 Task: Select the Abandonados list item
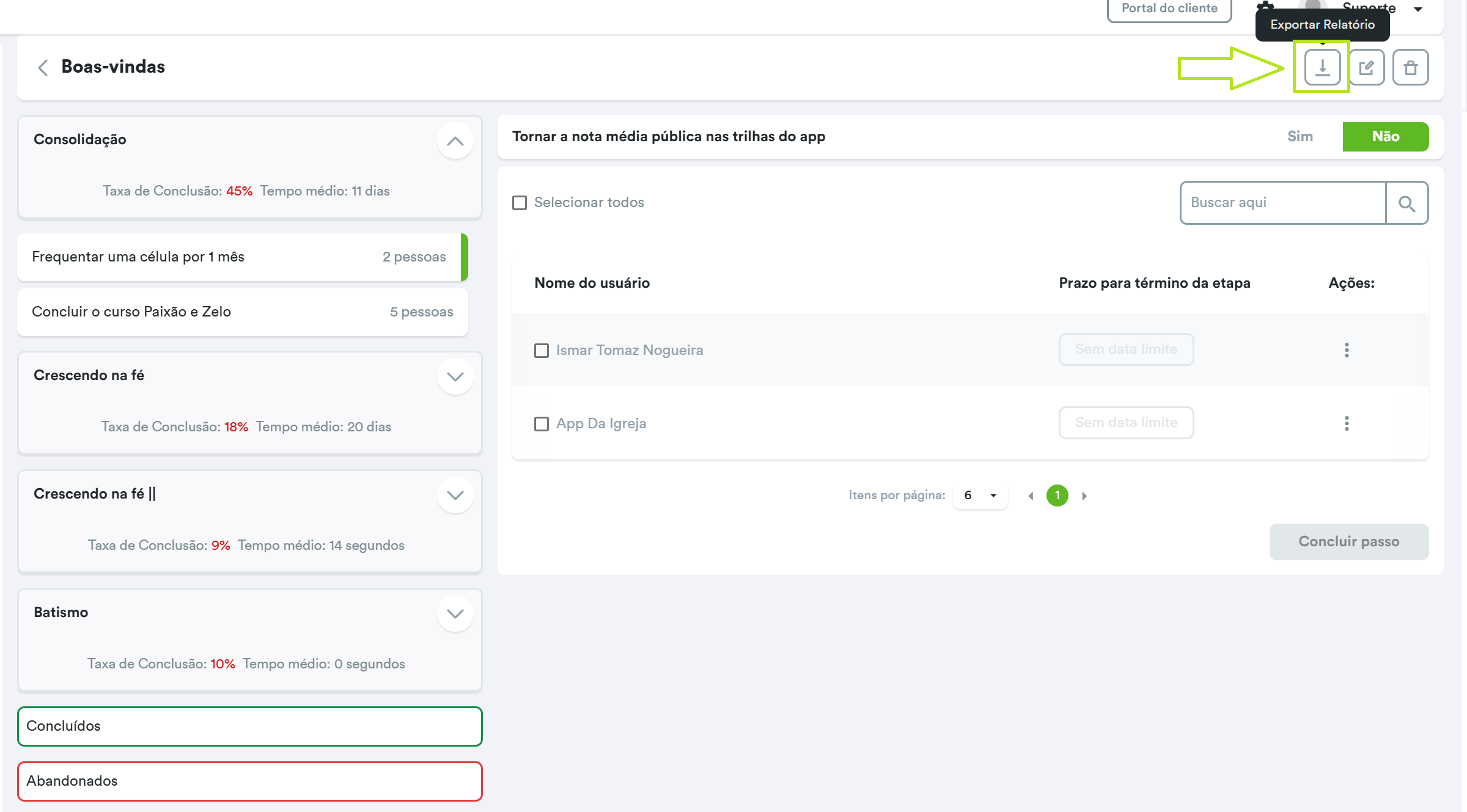click(249, 781)
